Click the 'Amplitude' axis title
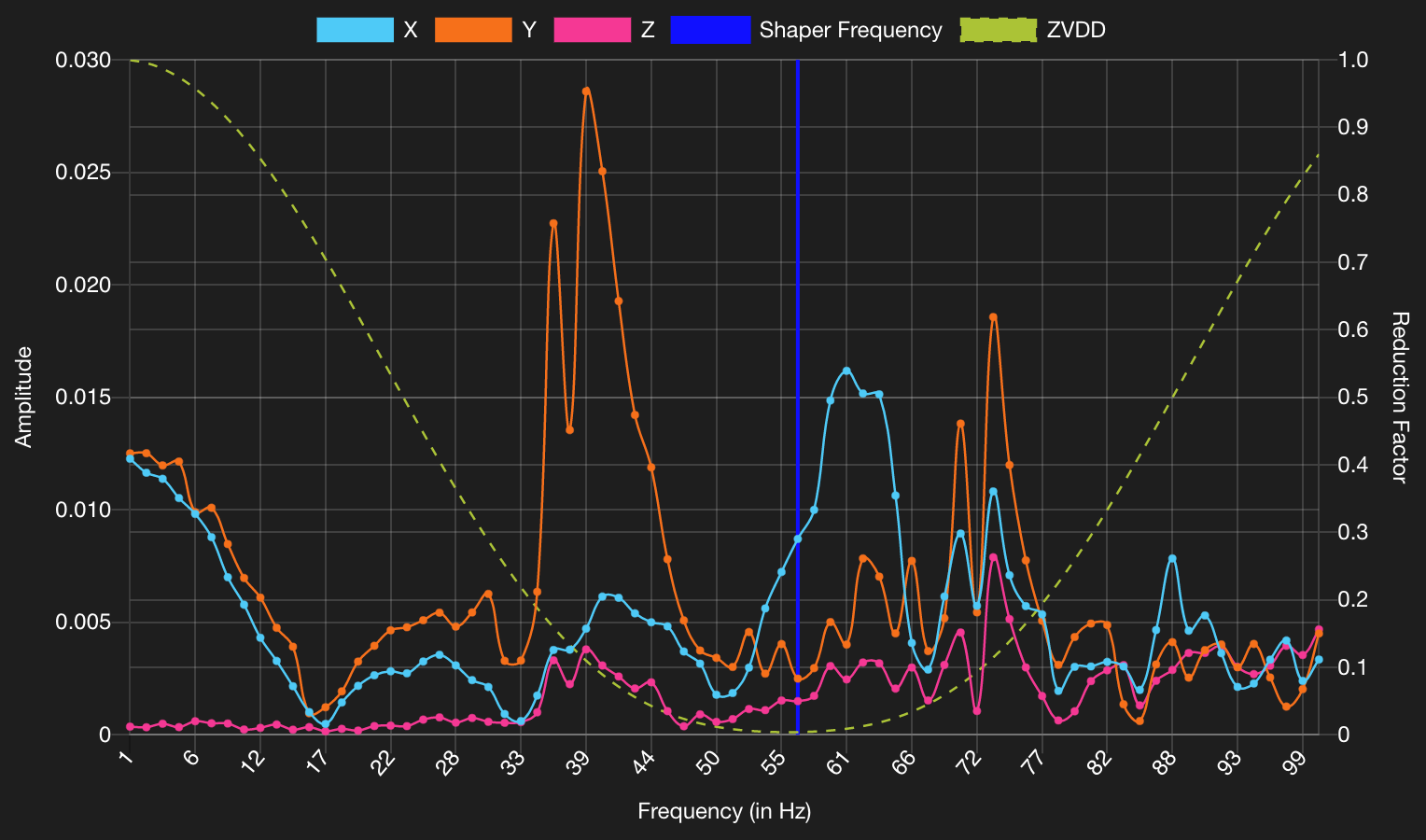Screen dimensions: 1426x840 (24, 397)
